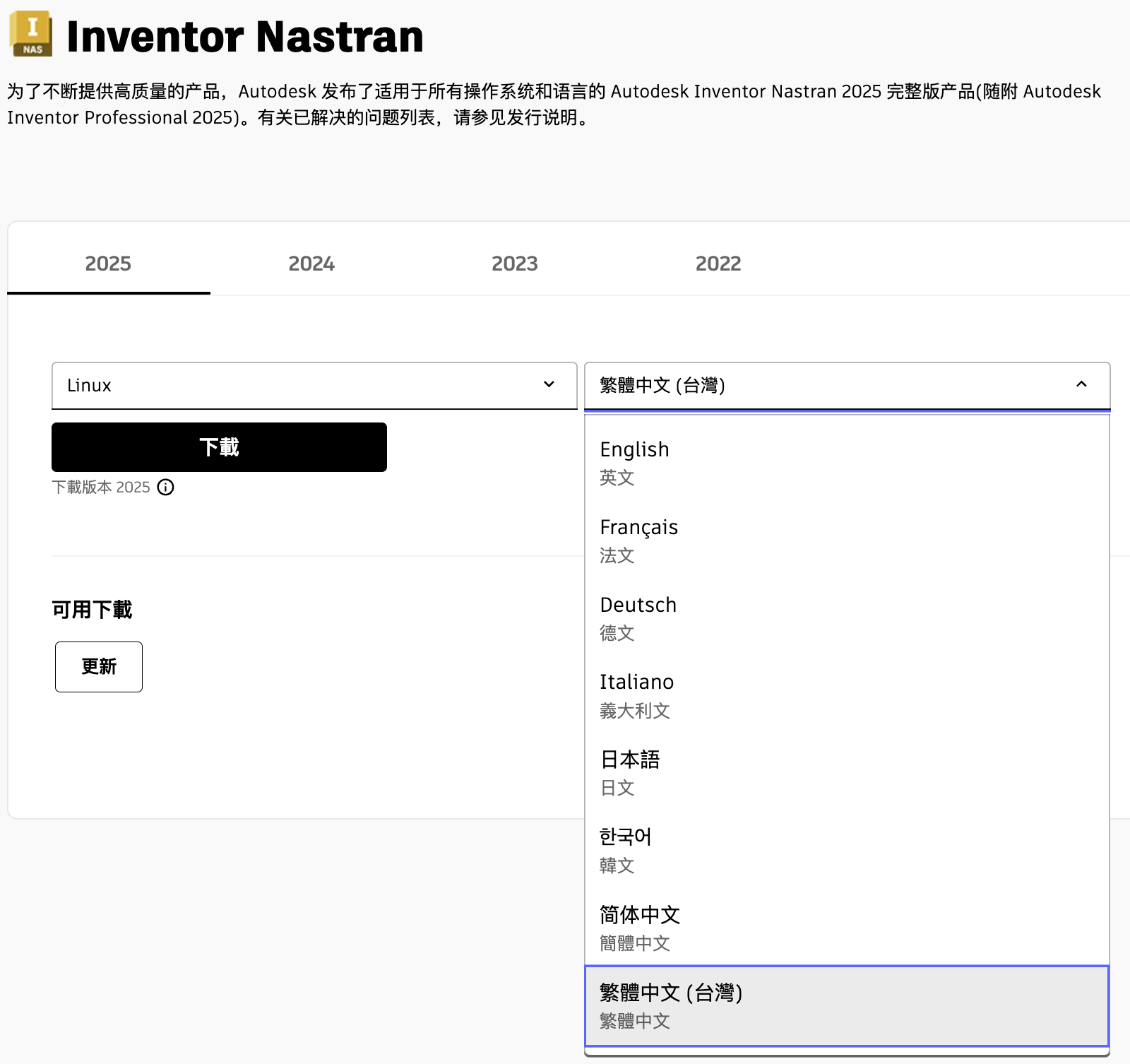Go to the 2022 version tab
The width and height of the screenshot is (1130, 1064).
(x=718, y=264)
